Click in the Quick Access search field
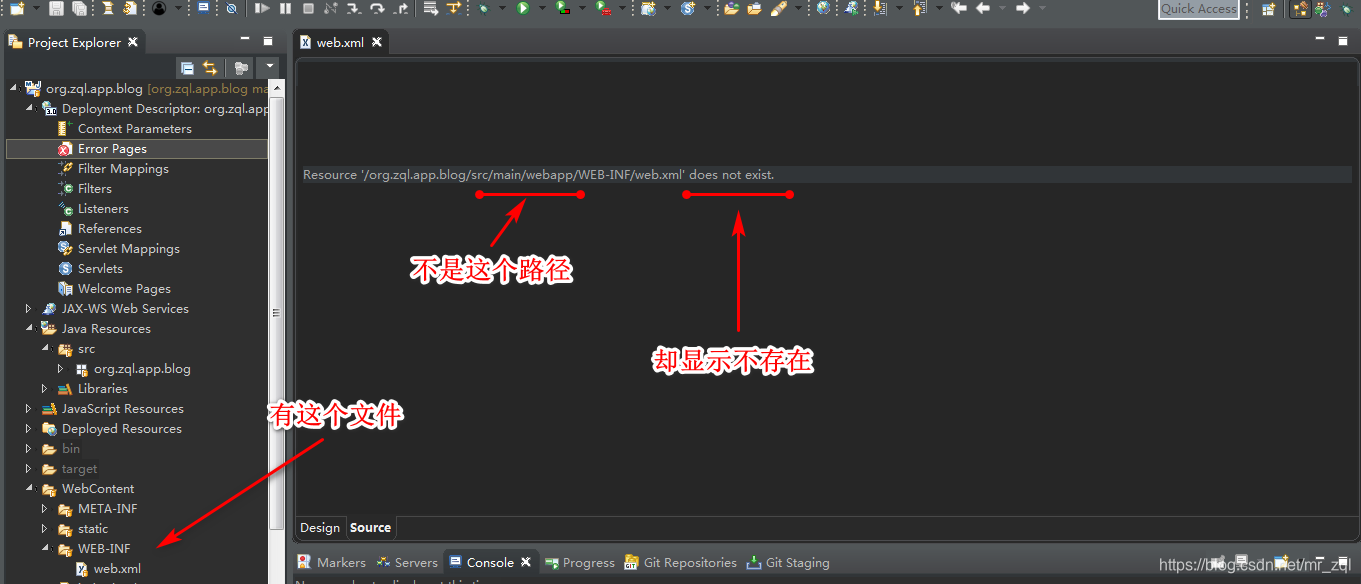The width and height of the screenshot is (1361, 584). click(x=1199, y=9)
